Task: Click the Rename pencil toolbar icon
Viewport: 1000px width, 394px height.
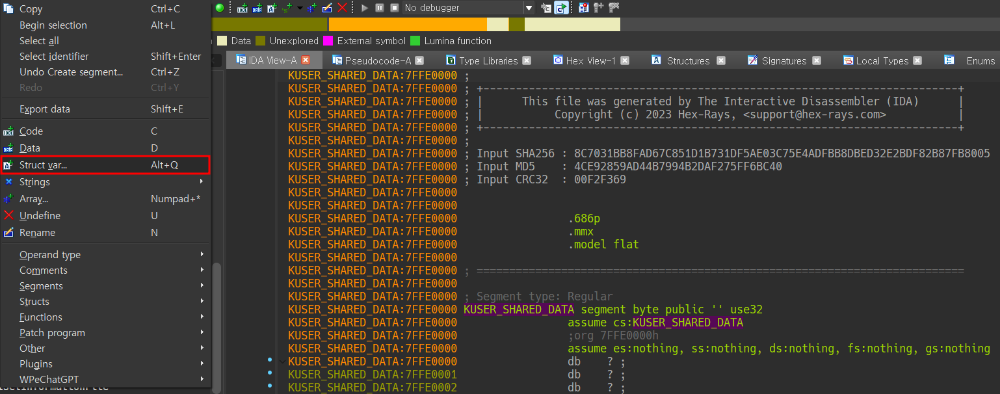Action: pyautogui.click(x=327, y=8)
